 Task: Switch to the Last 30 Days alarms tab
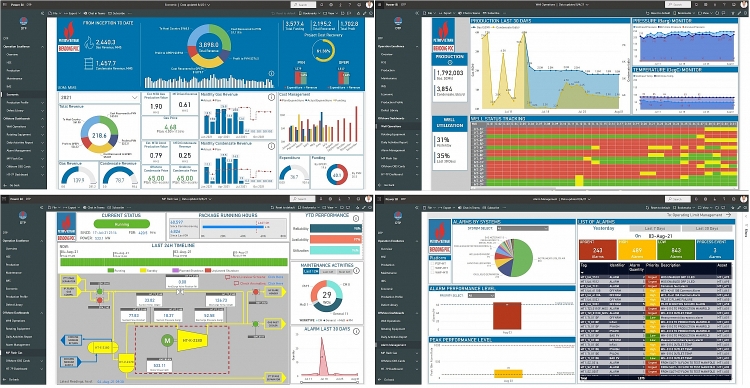click(x=708, y=229)
